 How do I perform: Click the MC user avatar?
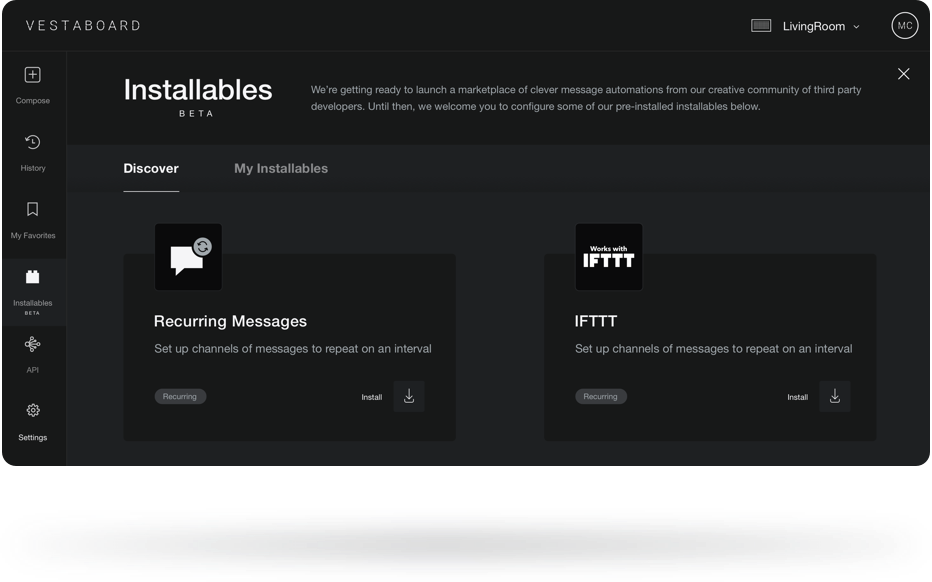tap(905, 26)
